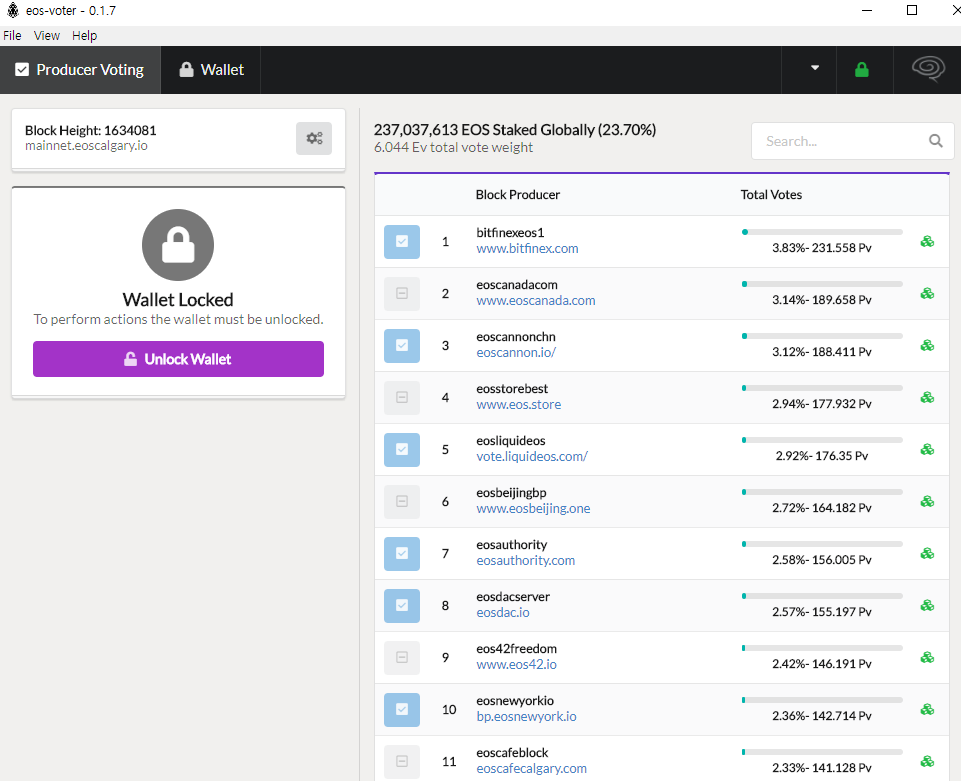This screenshot has height=781, width=961.
Task: Open eosbeijingbp producer info icon
Action: point(927,501)
